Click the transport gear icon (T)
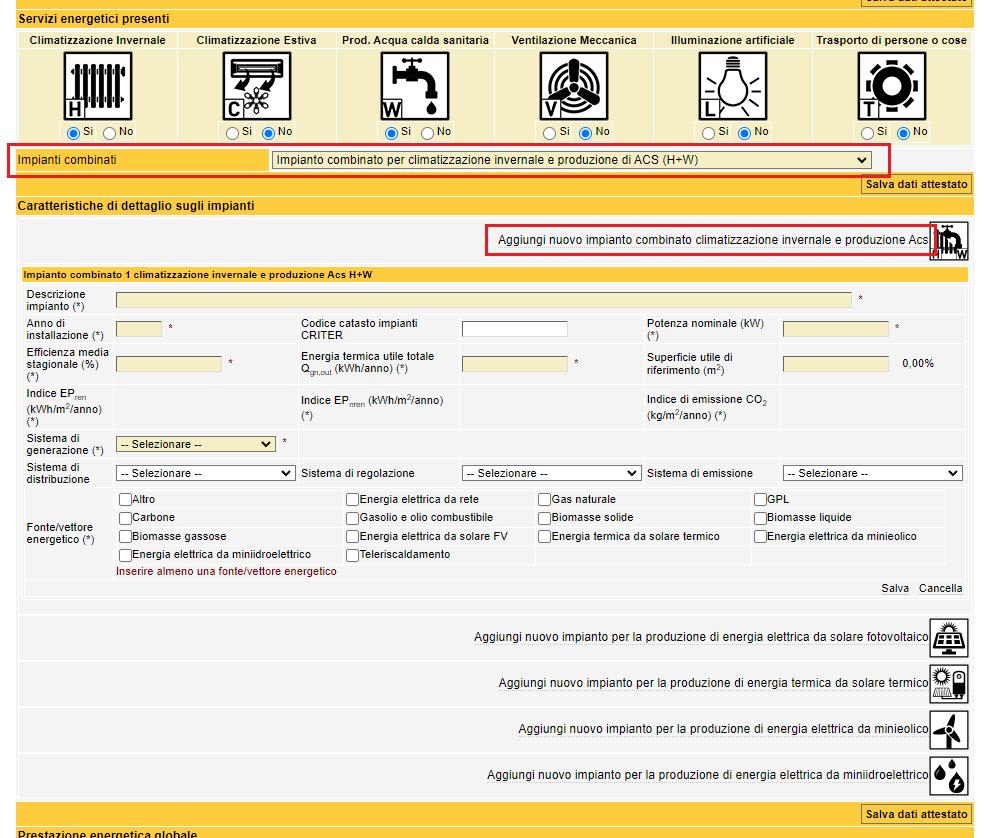The height and width of the screenshot is (838, 986). click(x=892, y=86)
